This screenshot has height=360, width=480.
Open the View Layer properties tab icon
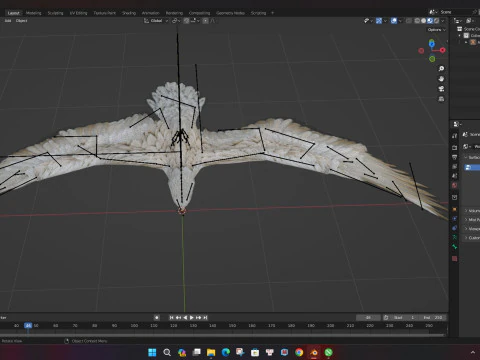454,166
